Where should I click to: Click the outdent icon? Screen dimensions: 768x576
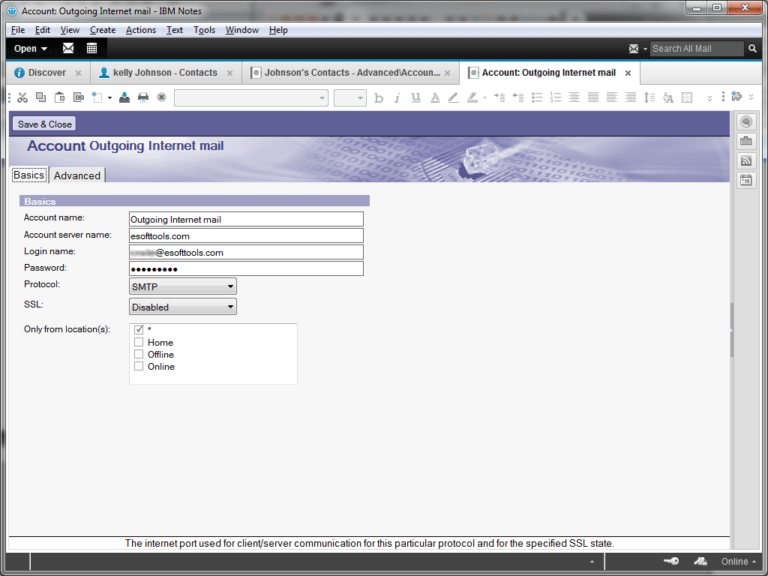(x=518, y=97)
